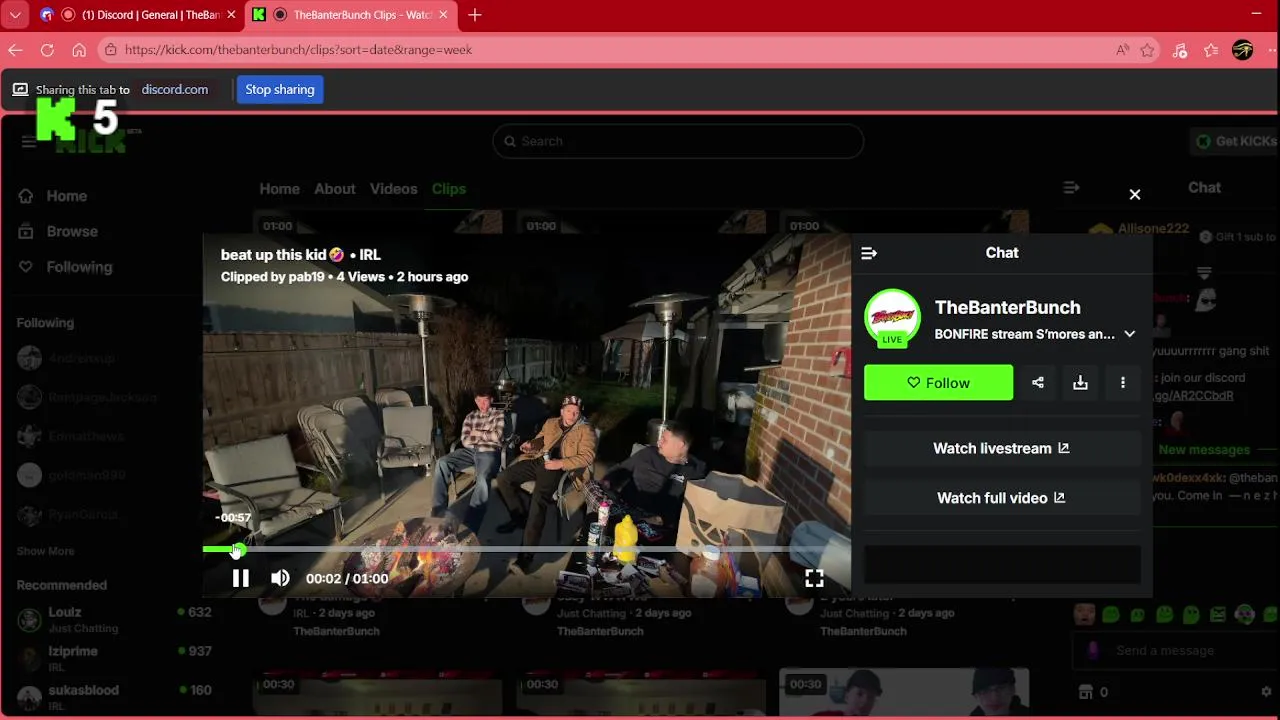Open browser extensions icon
The image size is (1280, 720).
coord(1180,50)
